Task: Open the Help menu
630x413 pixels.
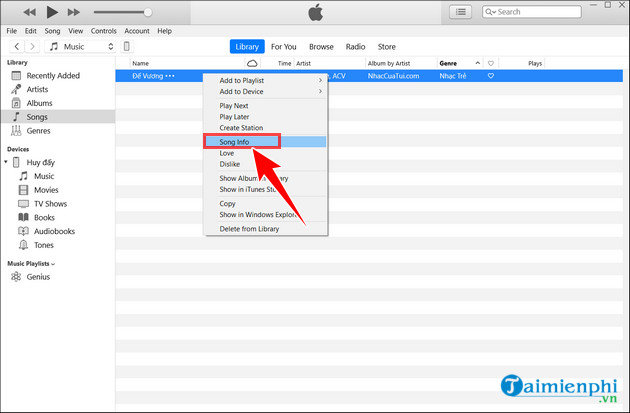Action: click(x=164, y=31)
